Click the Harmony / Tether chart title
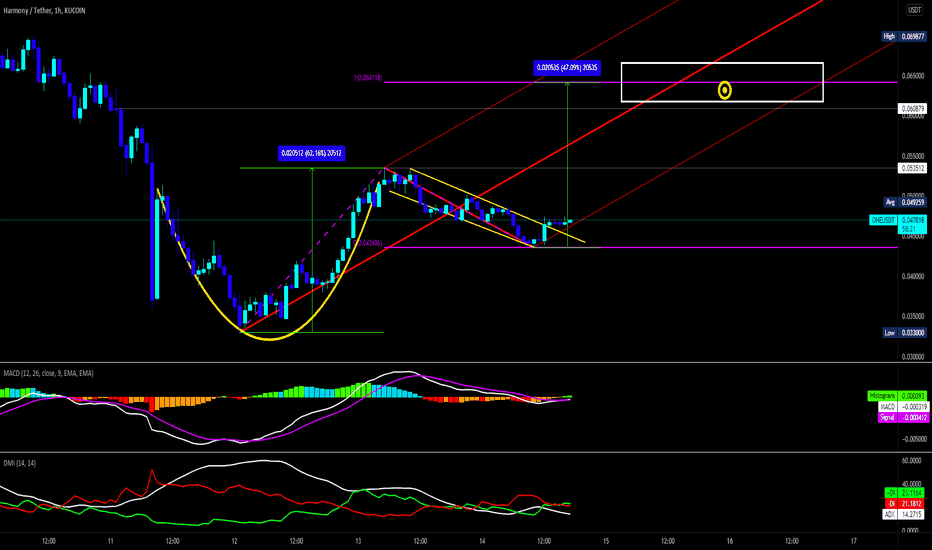This screenshot has width=932, height=550. 45,10
